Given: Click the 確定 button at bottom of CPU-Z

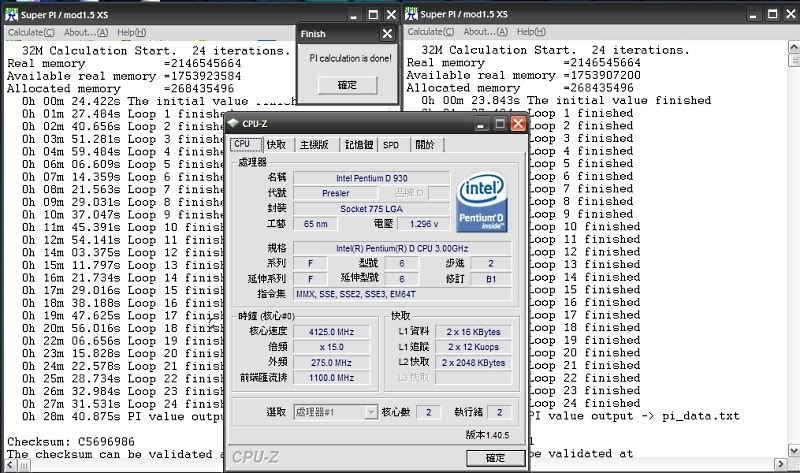Looking at the screenshot, I should click(x=495, y=458).
